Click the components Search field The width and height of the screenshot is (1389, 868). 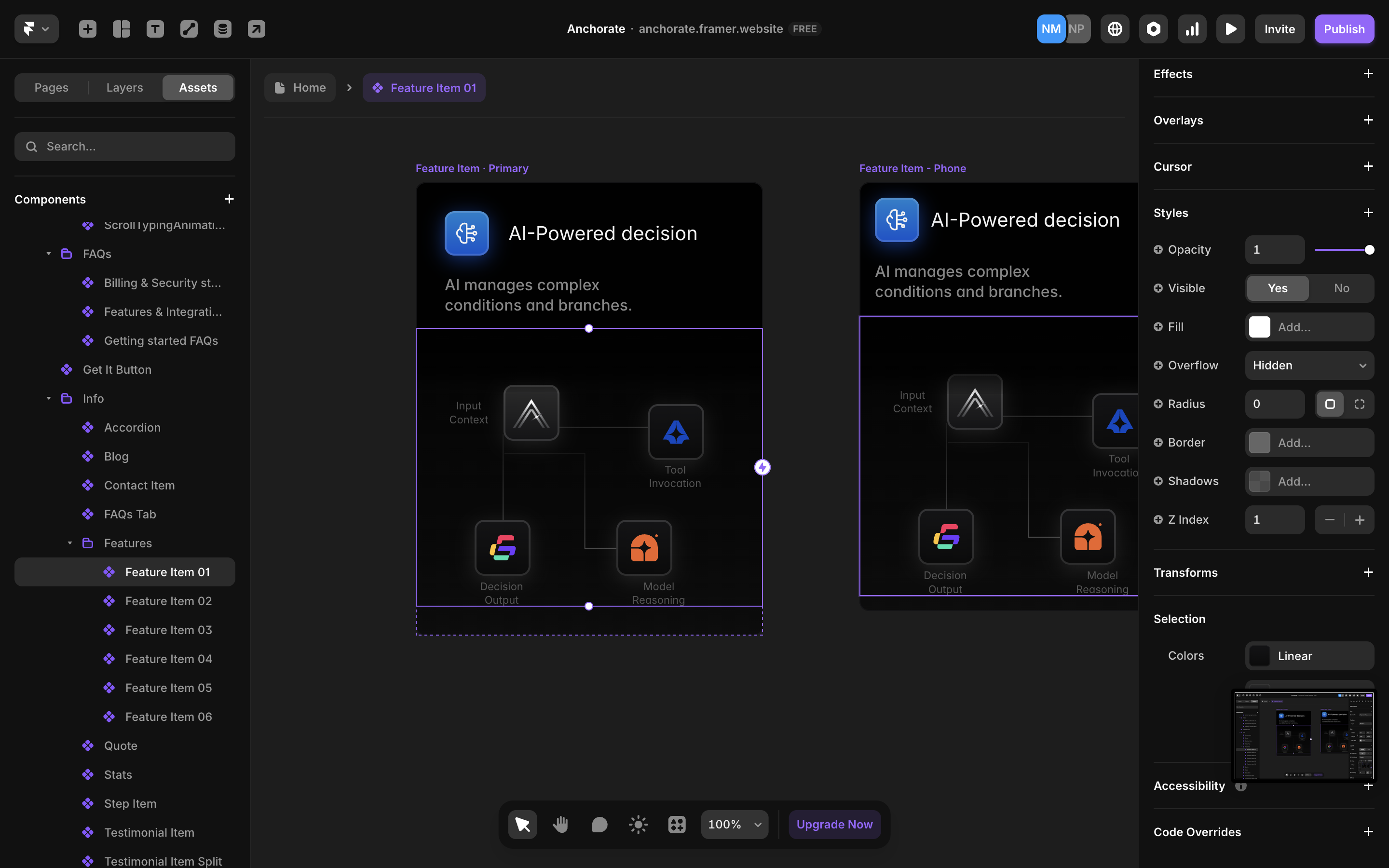click(x=124, y=147)
